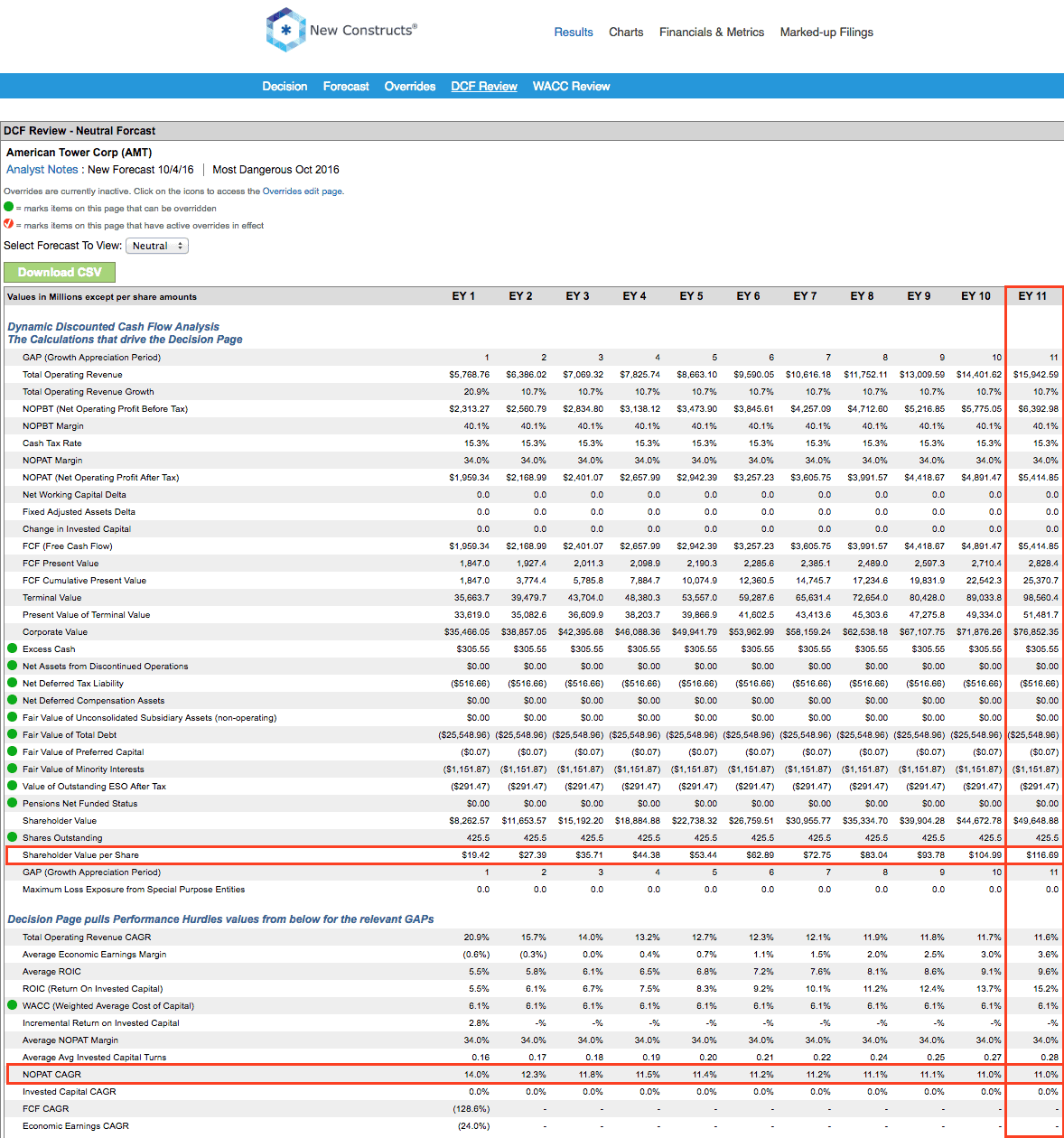
Task: Click override dot for Outstanding ESO After Tax
Action: pos(13,786)
